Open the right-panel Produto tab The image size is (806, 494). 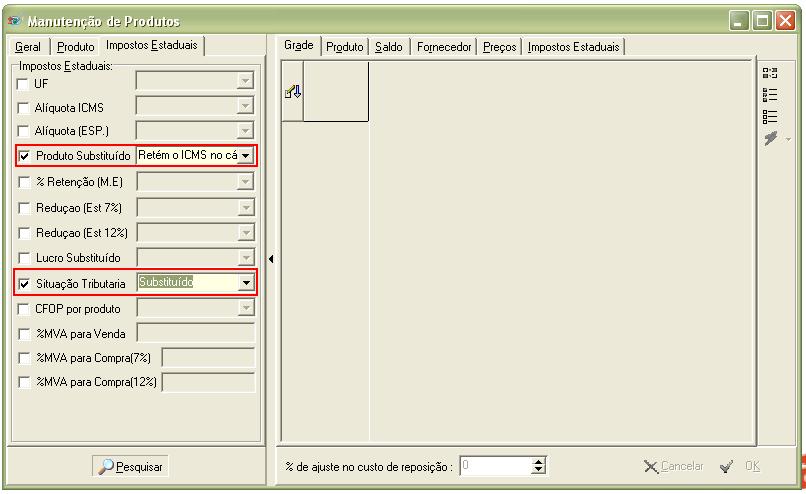pyautogui.click(x=344, y=47)
